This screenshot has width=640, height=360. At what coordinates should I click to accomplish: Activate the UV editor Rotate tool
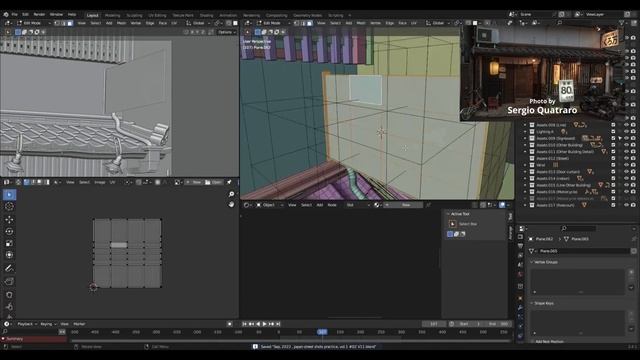[9, 231]
